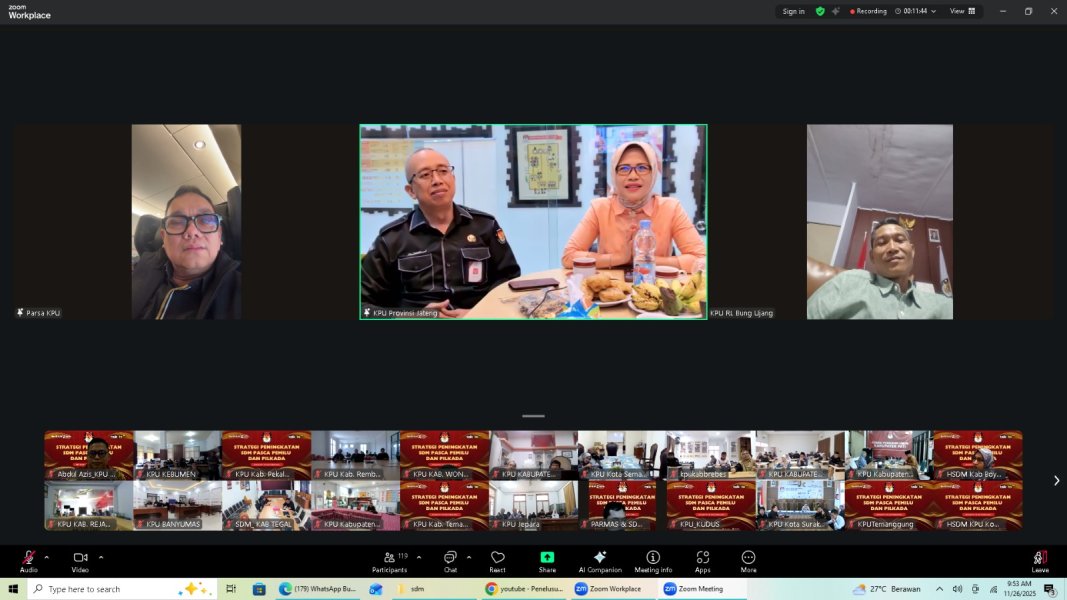Turn on camera with Video icon
The height and width of the screenshot is (600, 1067).
point(80,558)
